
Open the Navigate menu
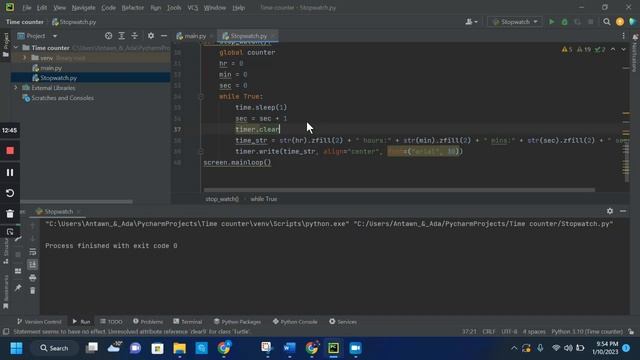pos(83,8)
